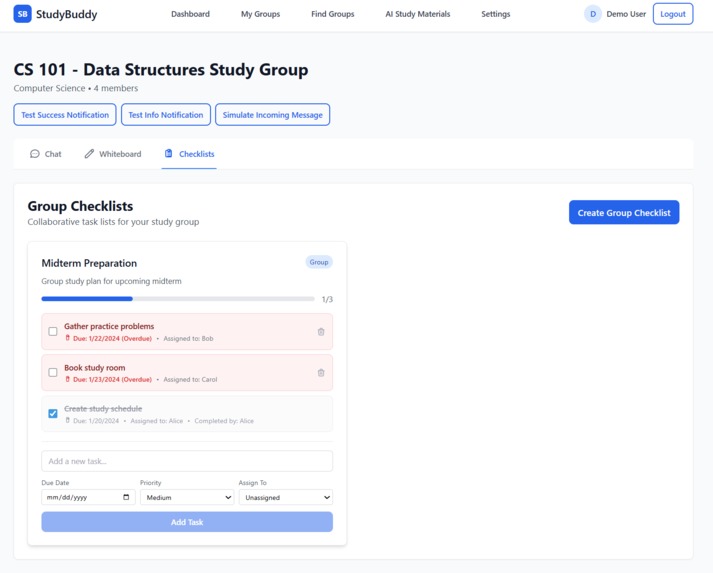The image size is (713, 573).
Task: Click Test Info Notification button
Action: (x=166, y=115)
